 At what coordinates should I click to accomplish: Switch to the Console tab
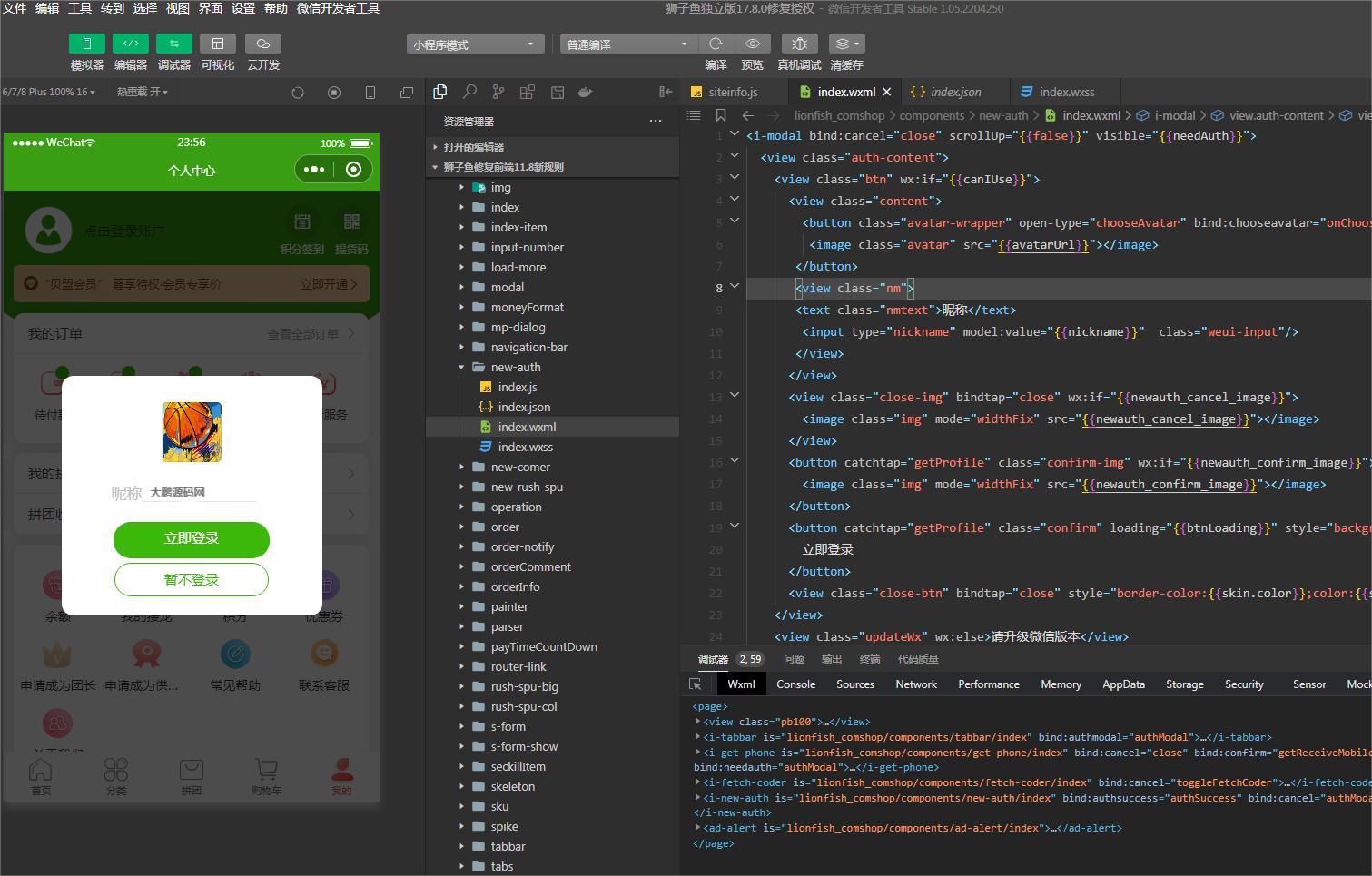pos(795,684)
